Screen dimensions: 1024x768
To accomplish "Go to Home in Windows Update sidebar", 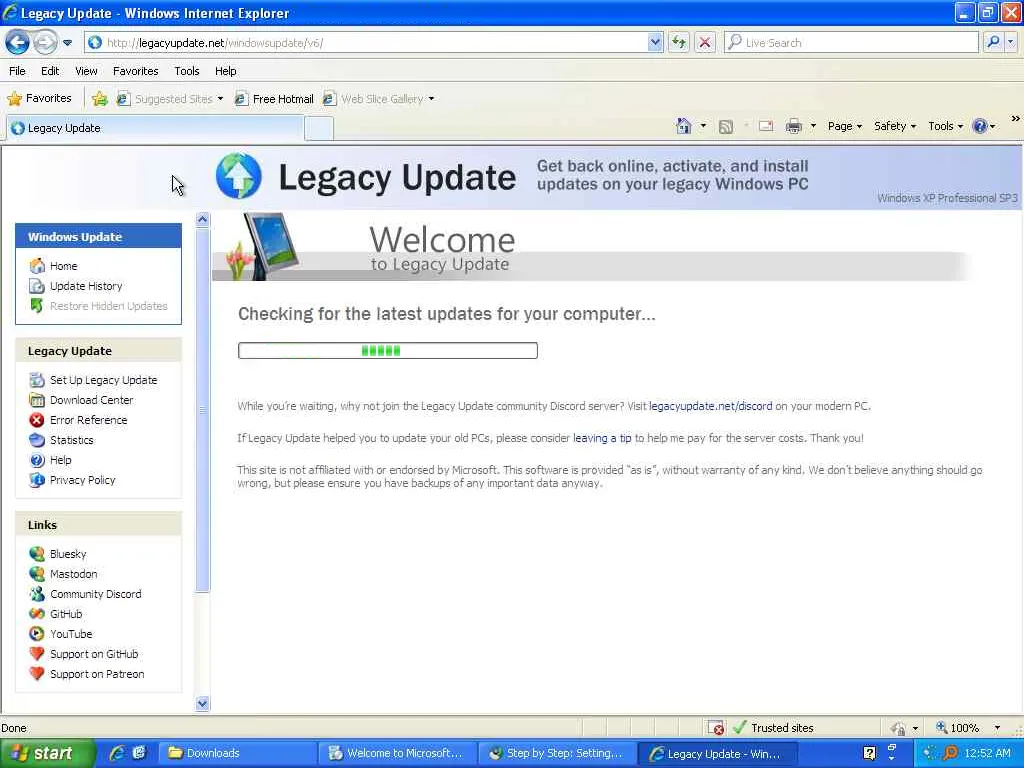I will point(63,266).
